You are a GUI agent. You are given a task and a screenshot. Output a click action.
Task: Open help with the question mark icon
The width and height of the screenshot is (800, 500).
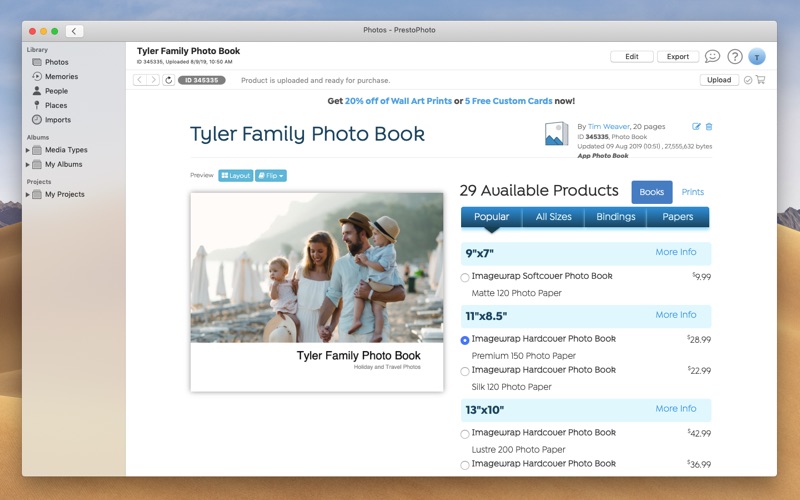coord(735,56)
